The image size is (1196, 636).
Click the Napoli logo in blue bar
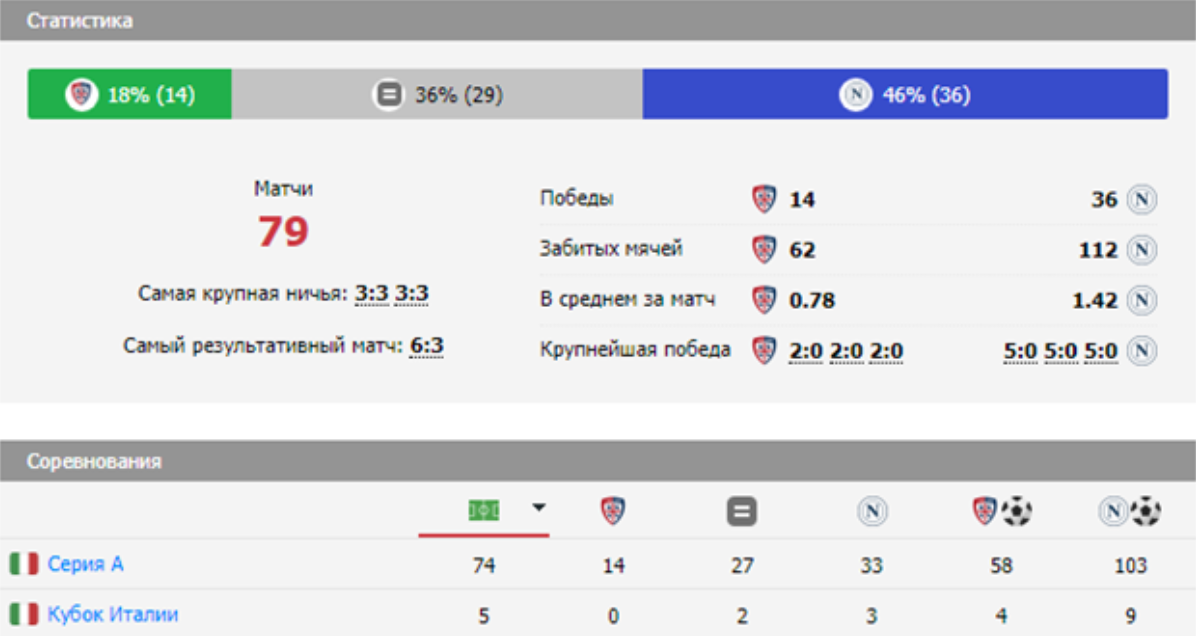click(855, 95)
